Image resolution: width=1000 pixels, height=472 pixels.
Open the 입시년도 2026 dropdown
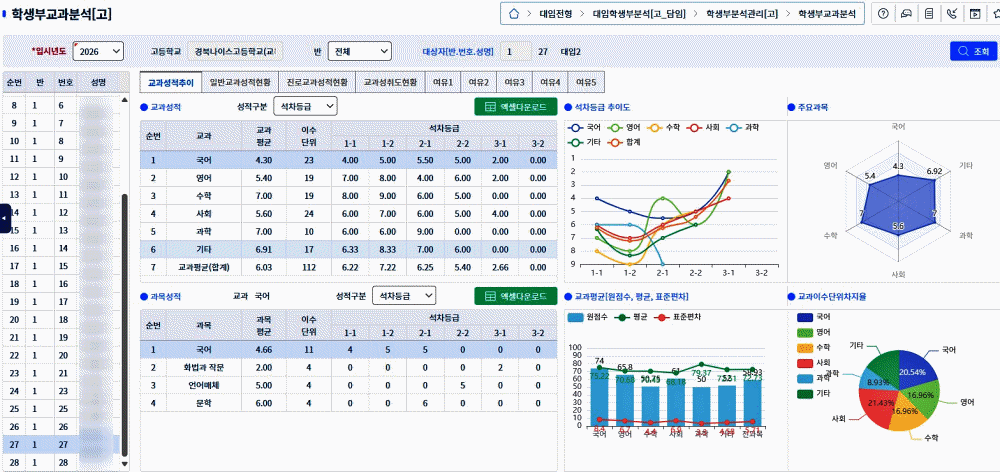pyautogui.click(x=98, y=51)
